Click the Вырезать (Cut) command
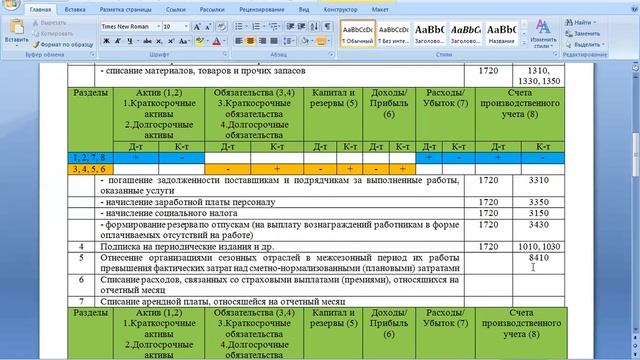The image size is (640, 360). click(50, 23)
